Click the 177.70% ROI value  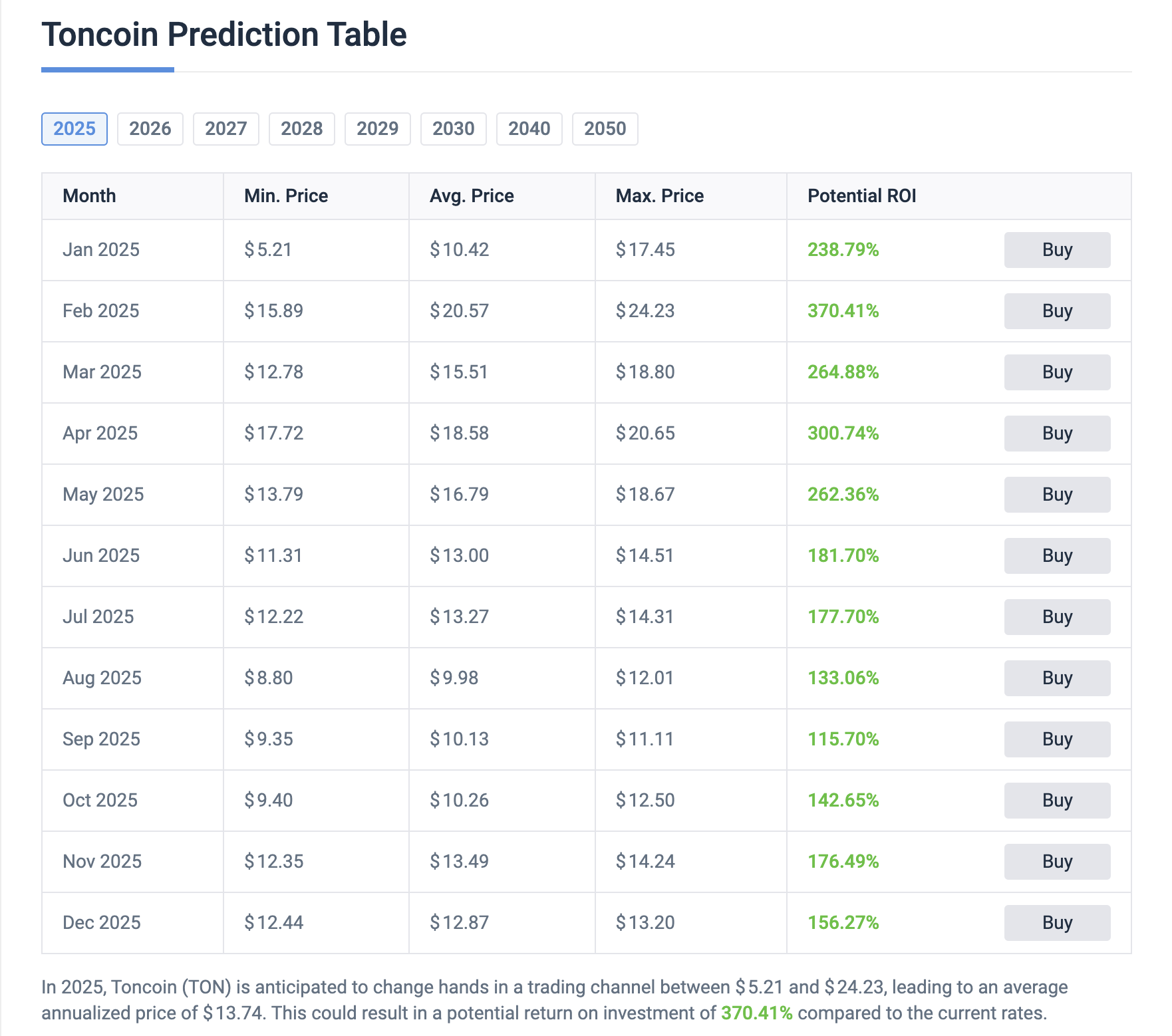(843, 616)
